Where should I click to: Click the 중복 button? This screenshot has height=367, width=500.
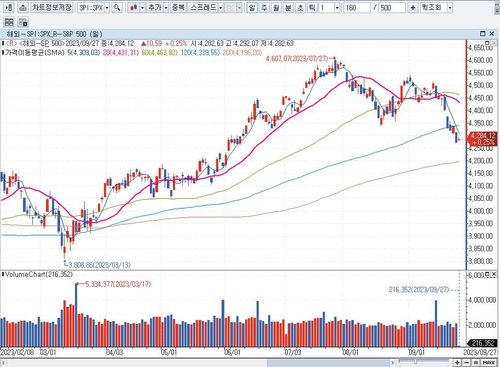[x=178, y=7]
